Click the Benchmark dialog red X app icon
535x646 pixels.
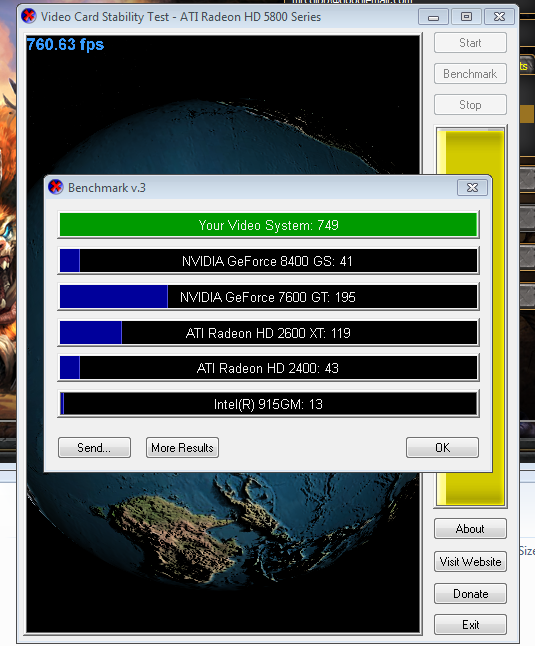56,187
